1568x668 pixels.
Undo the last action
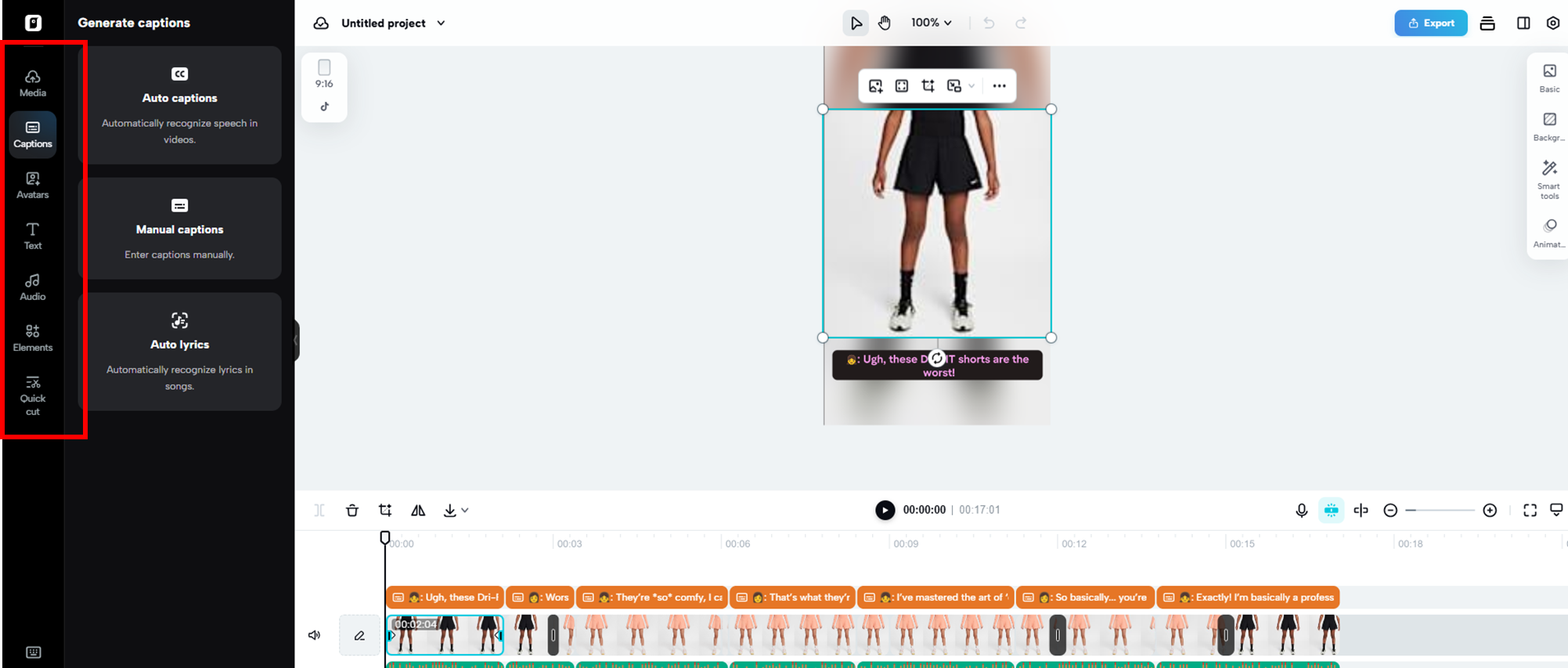[x=989, y=23]
